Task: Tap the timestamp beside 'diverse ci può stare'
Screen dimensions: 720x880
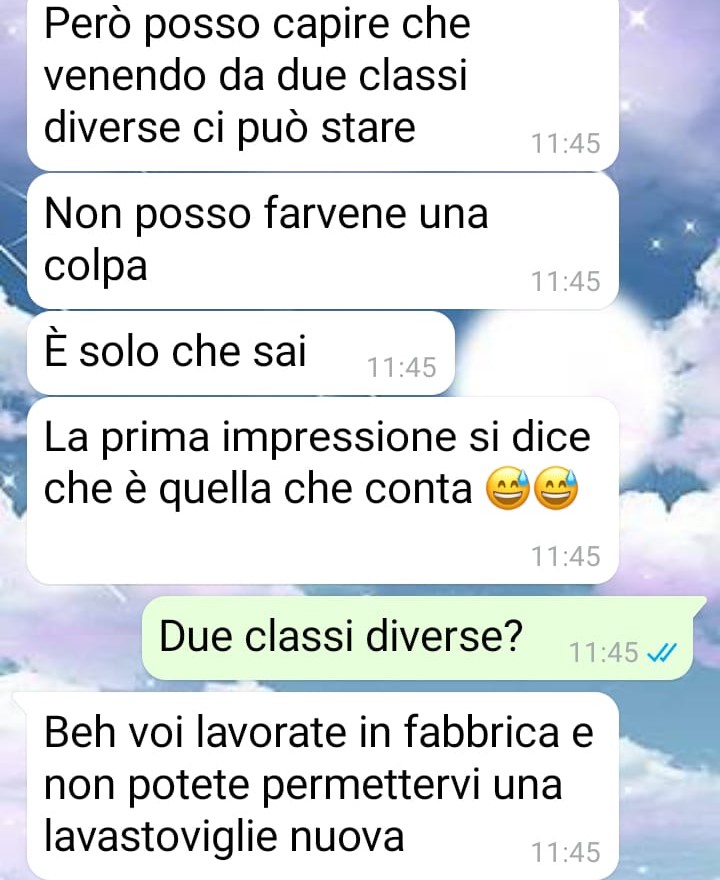Action: click(x=566, y=143)
